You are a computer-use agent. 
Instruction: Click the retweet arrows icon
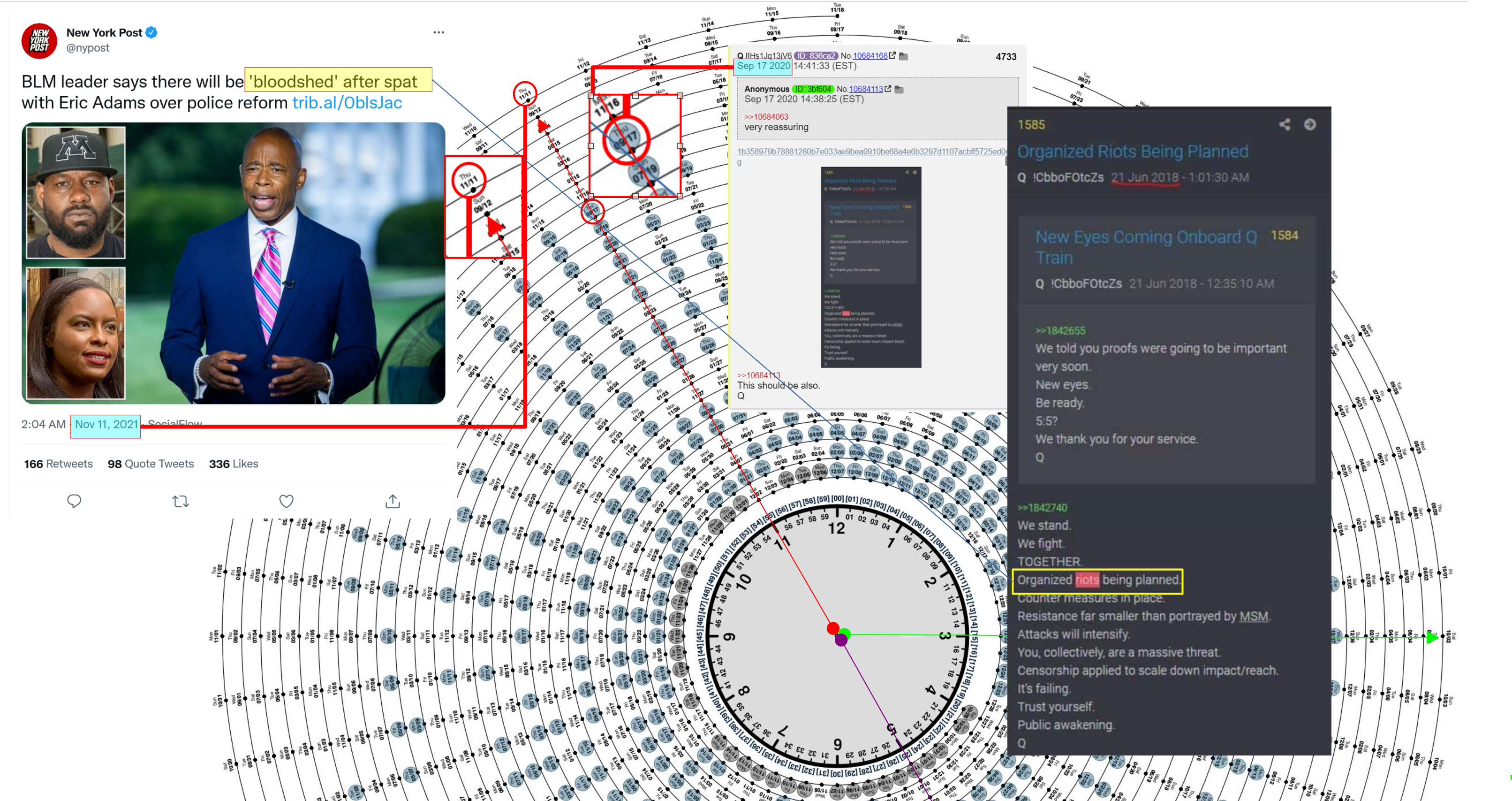click(x=180, y=501)
